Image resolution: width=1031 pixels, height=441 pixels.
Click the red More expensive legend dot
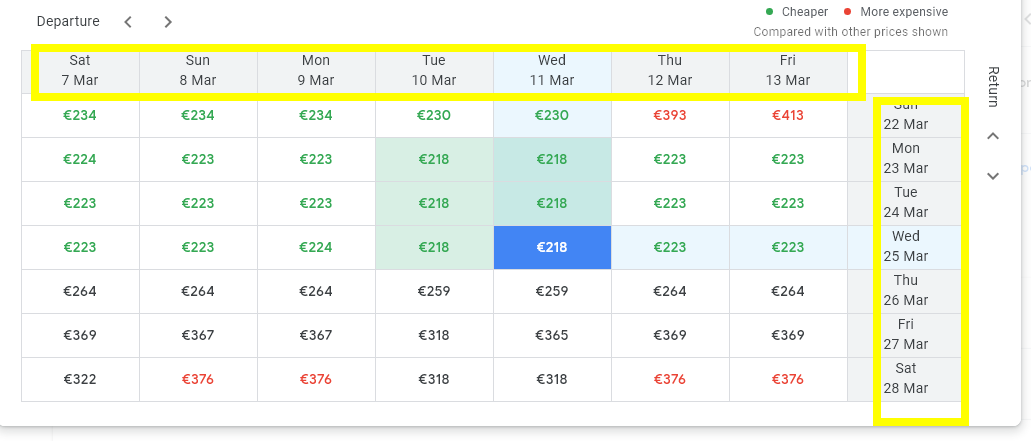coord(846,12)
